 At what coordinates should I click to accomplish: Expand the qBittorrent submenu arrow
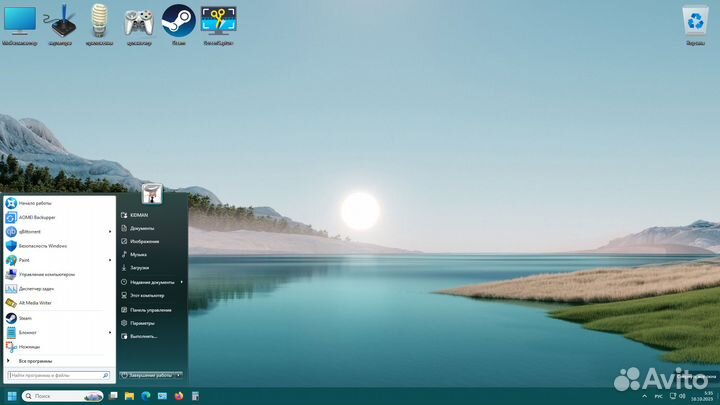pos(109,231)
